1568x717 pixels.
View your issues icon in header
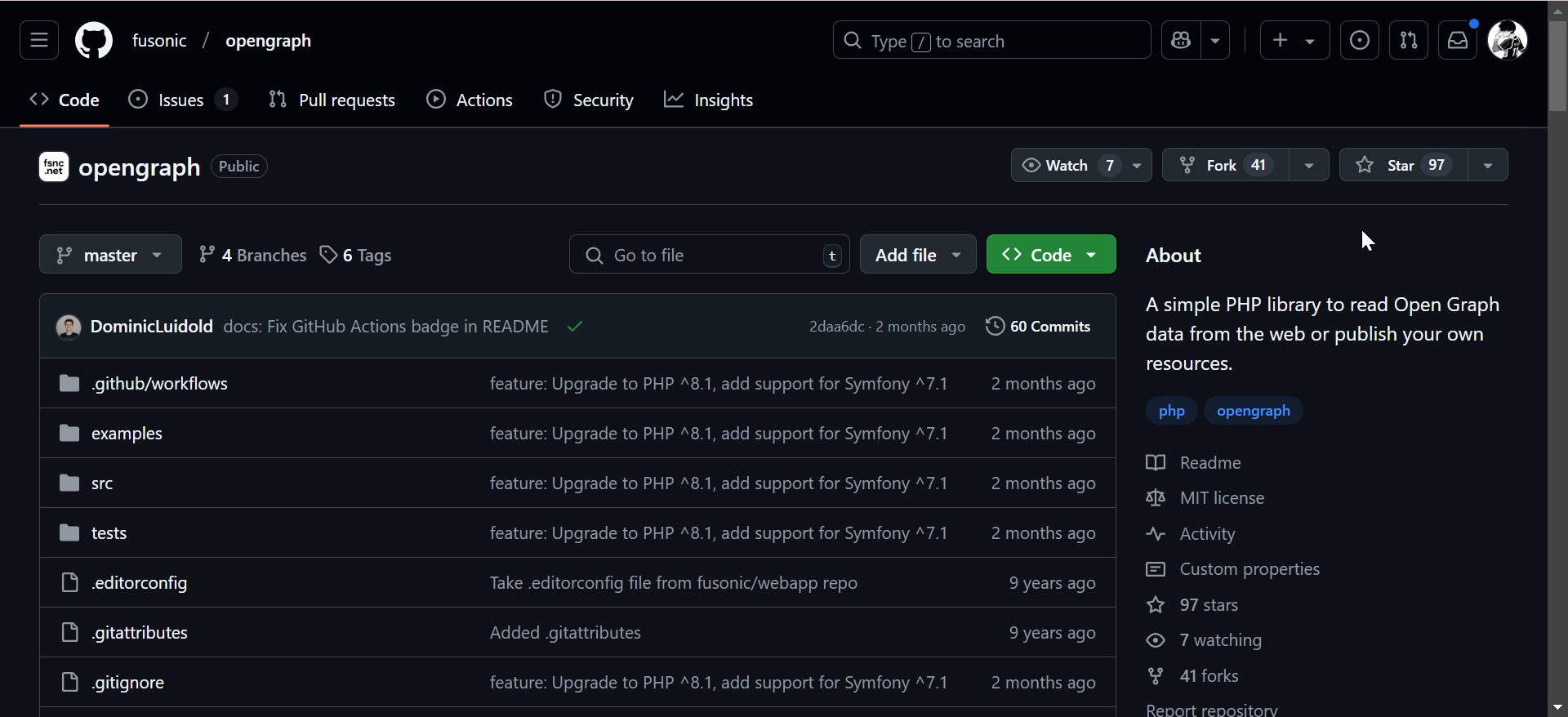click(x=1360, y=40)
